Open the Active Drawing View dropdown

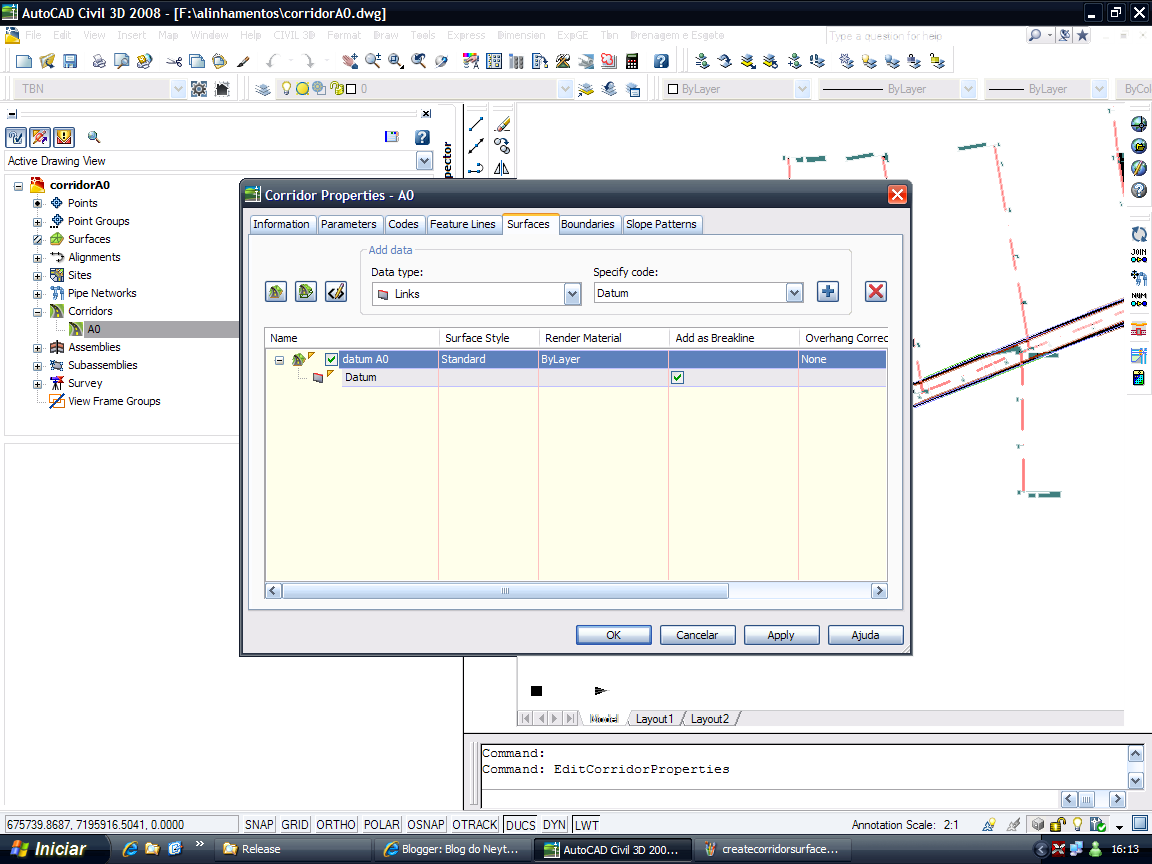pos(425,161)
